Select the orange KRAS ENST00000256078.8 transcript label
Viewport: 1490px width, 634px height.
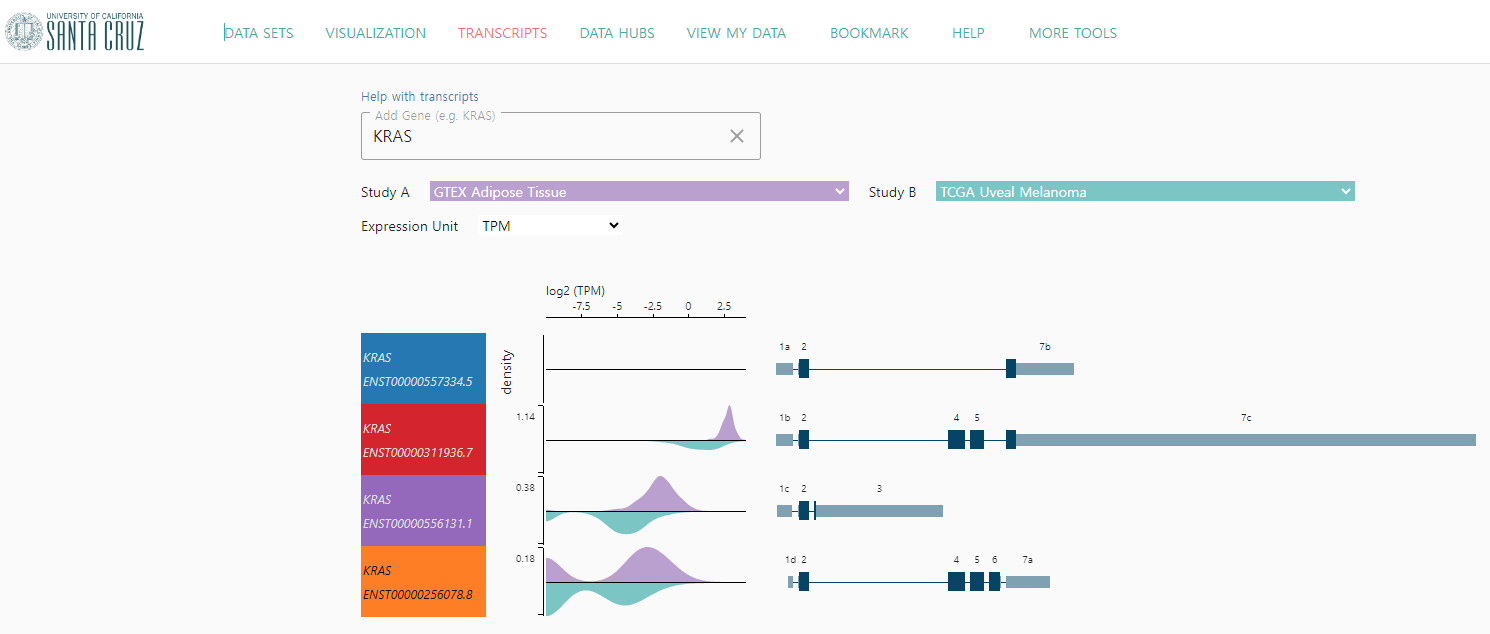423,582
